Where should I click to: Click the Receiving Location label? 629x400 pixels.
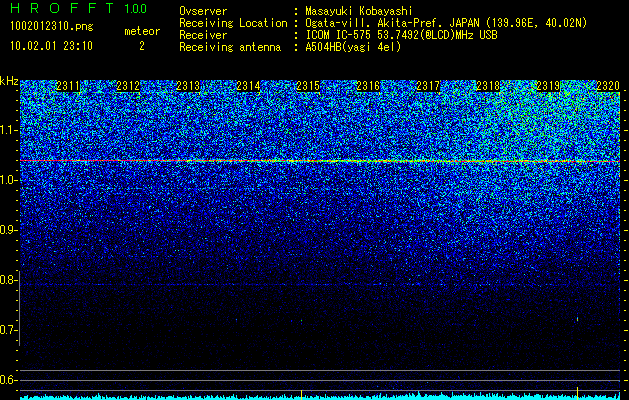[233, 23]
